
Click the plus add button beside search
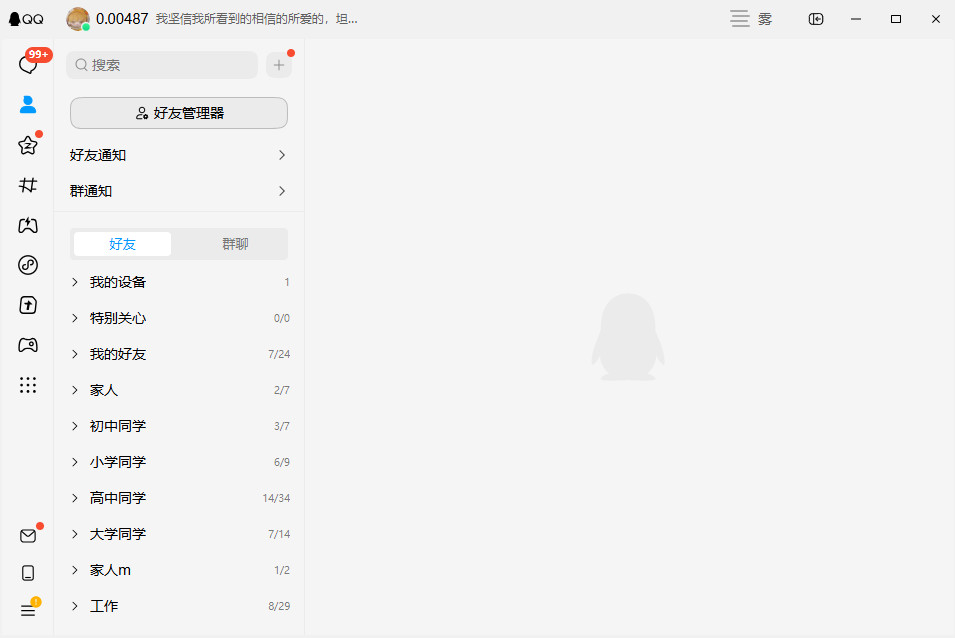tap(279, 65)
